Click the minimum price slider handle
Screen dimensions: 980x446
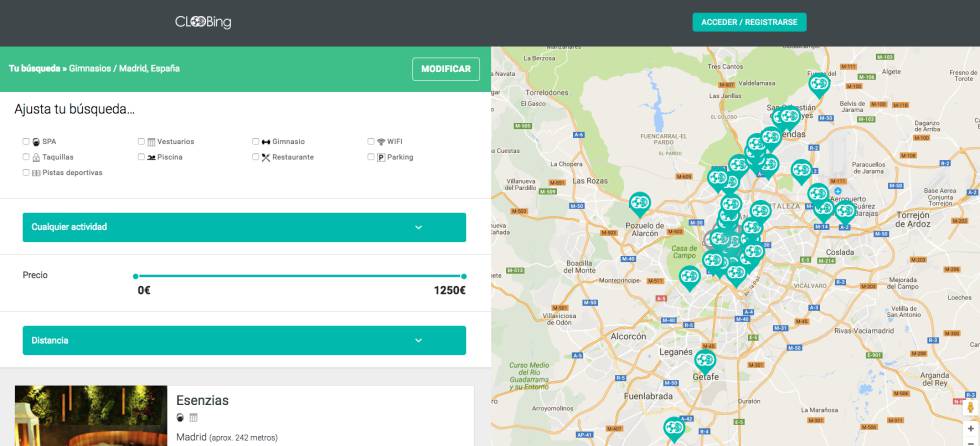136,276
